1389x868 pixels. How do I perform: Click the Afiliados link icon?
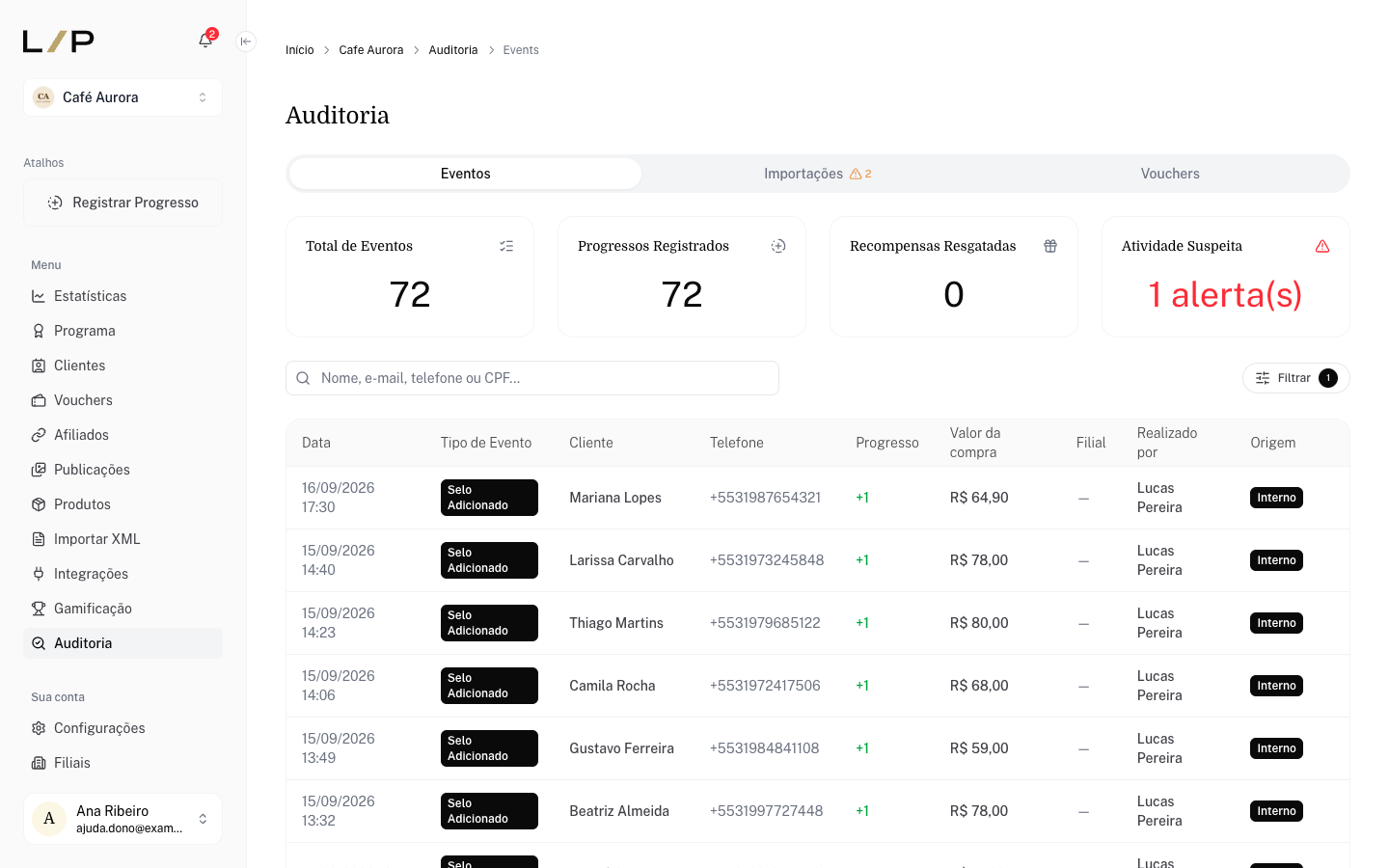point(39,435)
